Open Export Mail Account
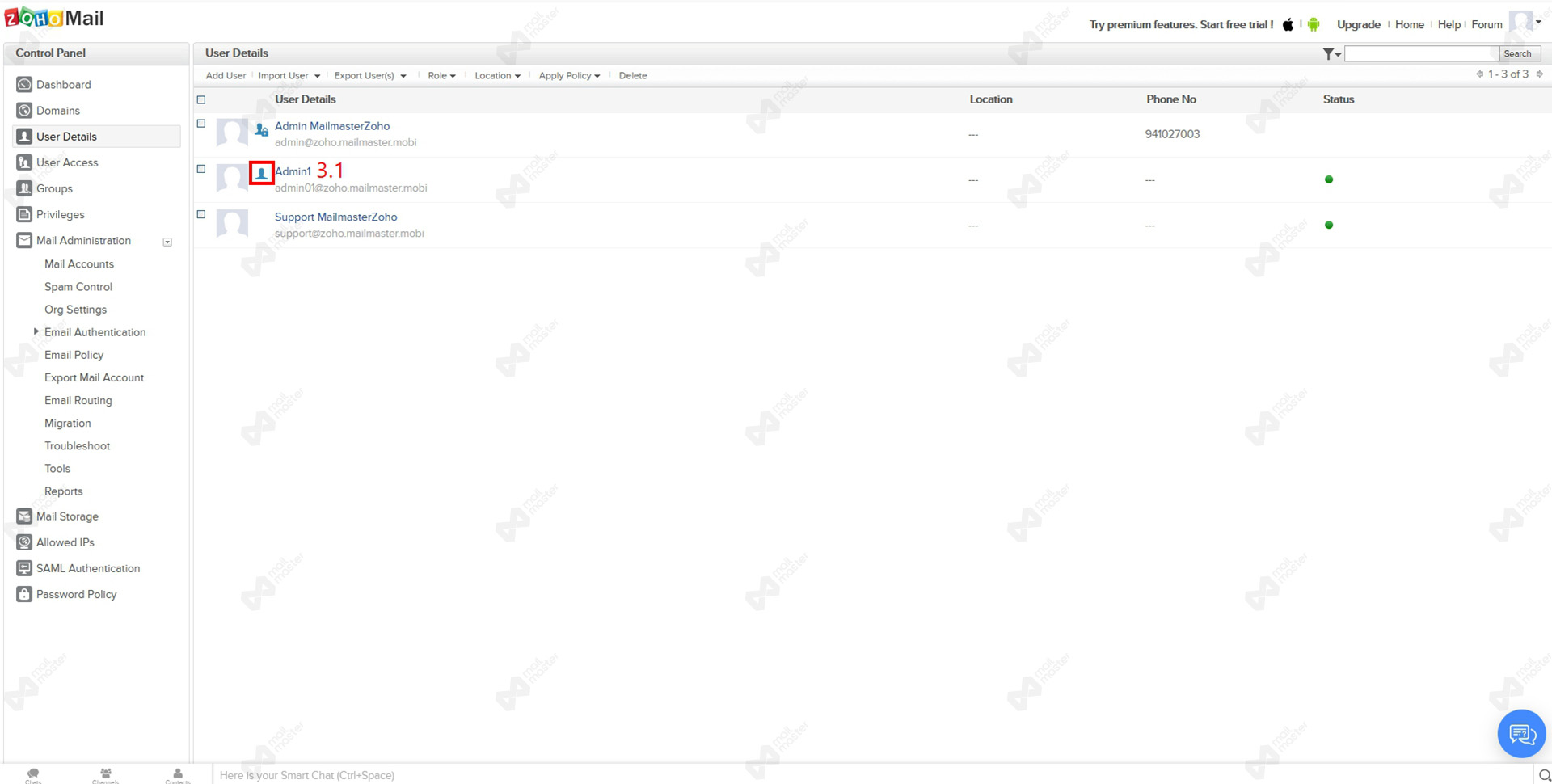 point(95,377)
